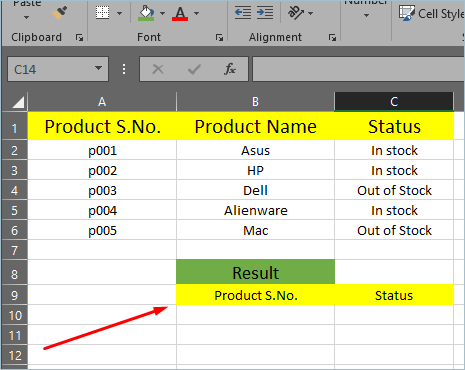Viewport: 465px width, 370px height.
Task: Click empty cell B10 under Product S.No.
Action: [255, 315]
